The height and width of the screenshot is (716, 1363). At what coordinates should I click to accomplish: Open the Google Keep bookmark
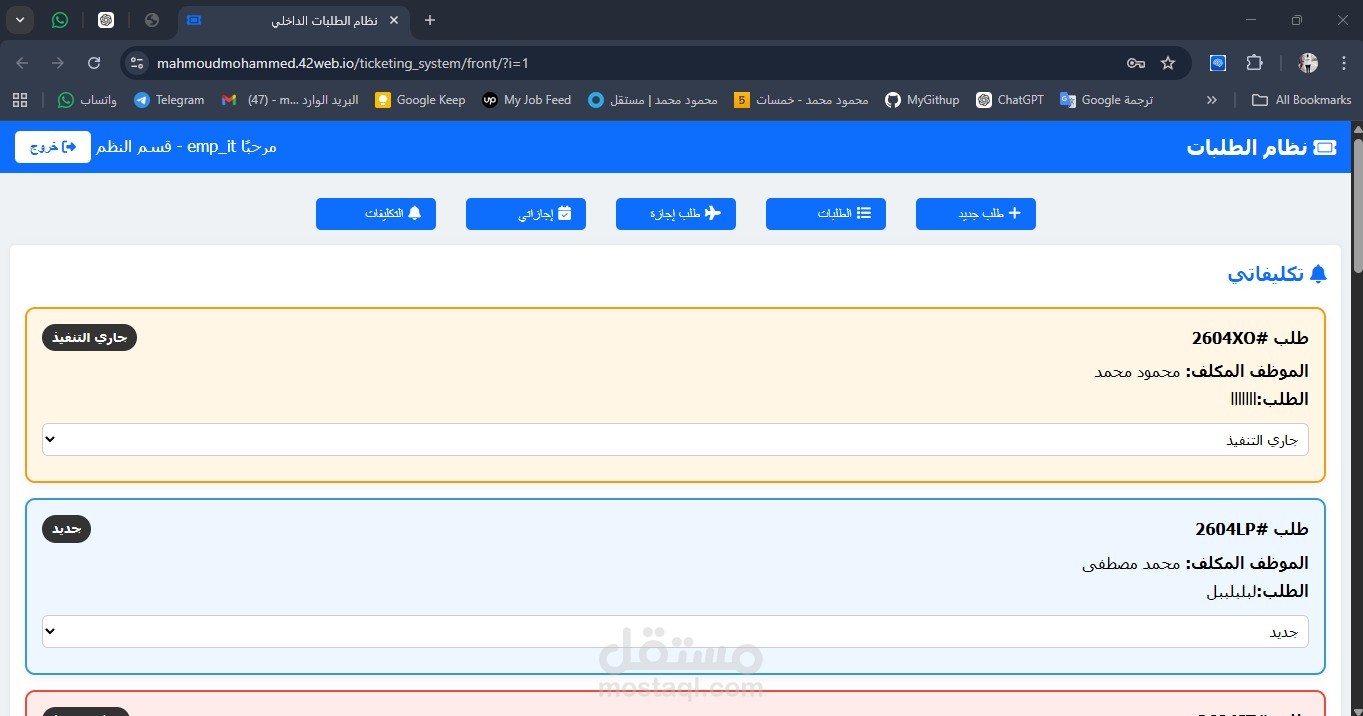tap(420, 100)
